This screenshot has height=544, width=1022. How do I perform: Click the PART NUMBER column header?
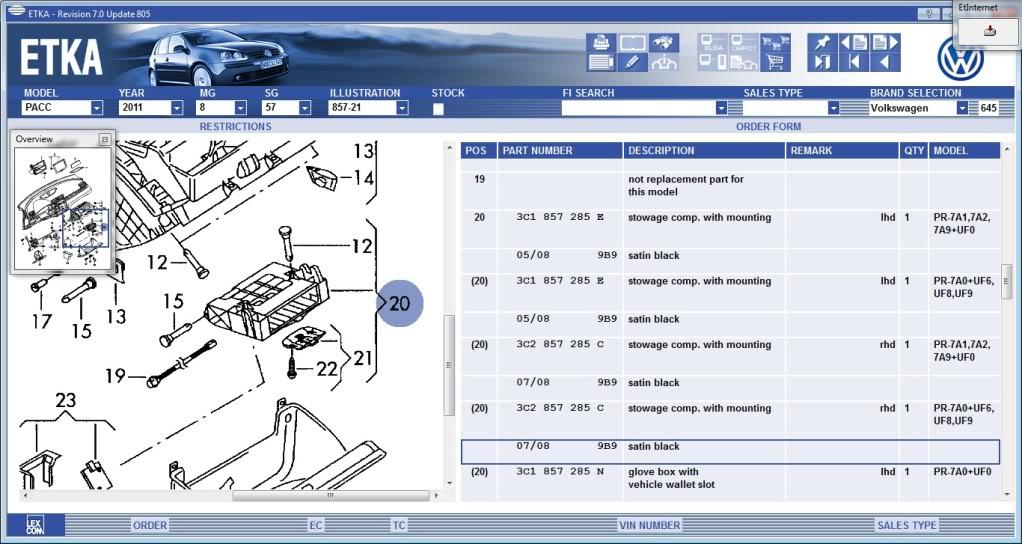(561, 150)
